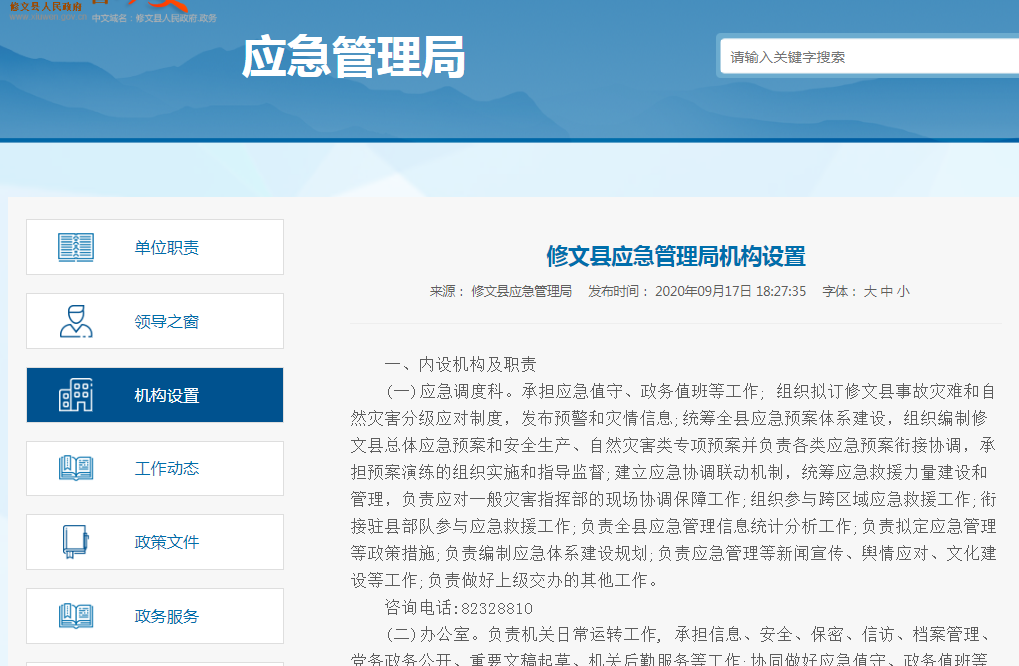Select the highlighted 机构设置 menu item

click(x=166, y=396)
